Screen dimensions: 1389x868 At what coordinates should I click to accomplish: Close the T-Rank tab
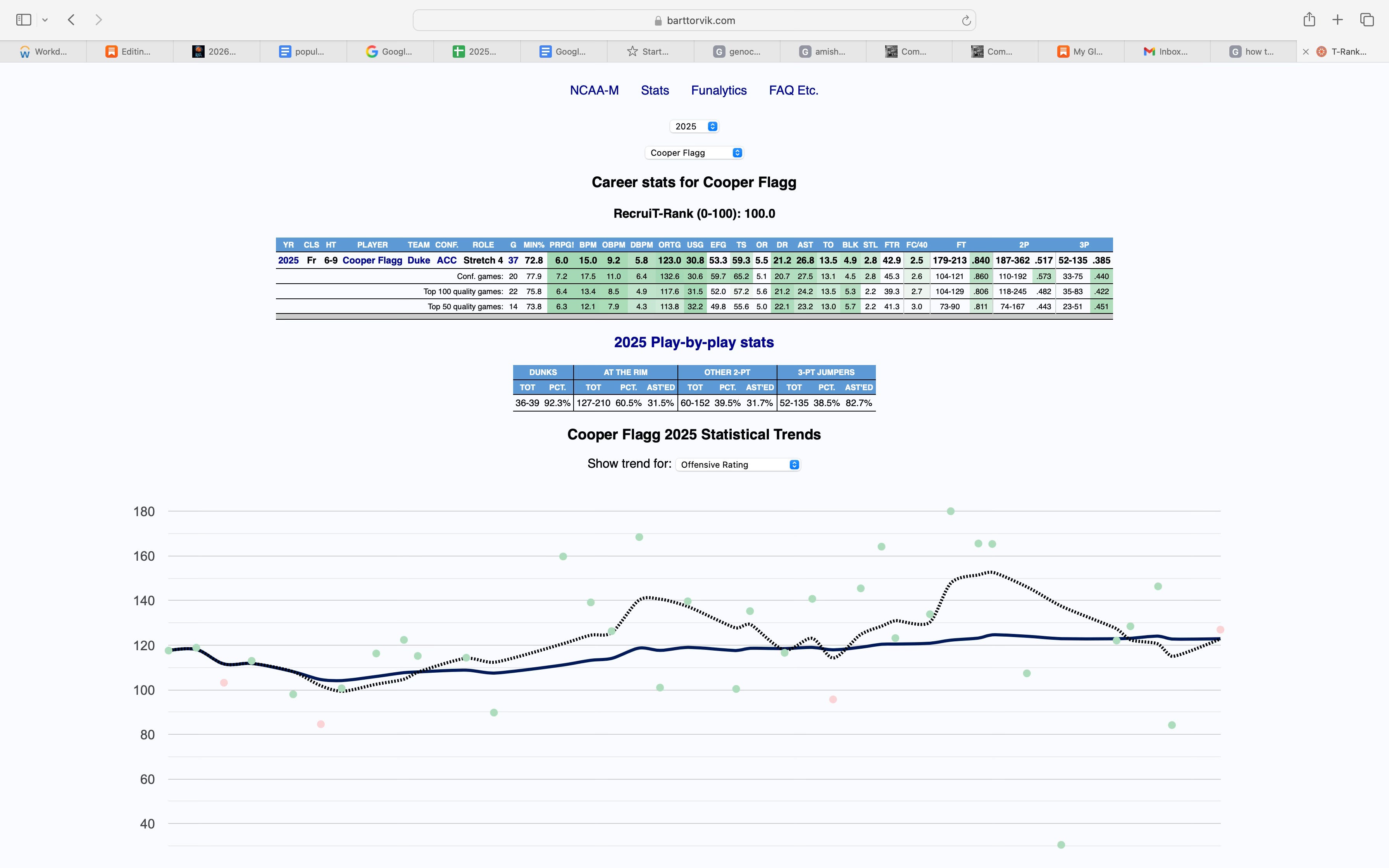pyautogui.click(x=1306, y=52)
